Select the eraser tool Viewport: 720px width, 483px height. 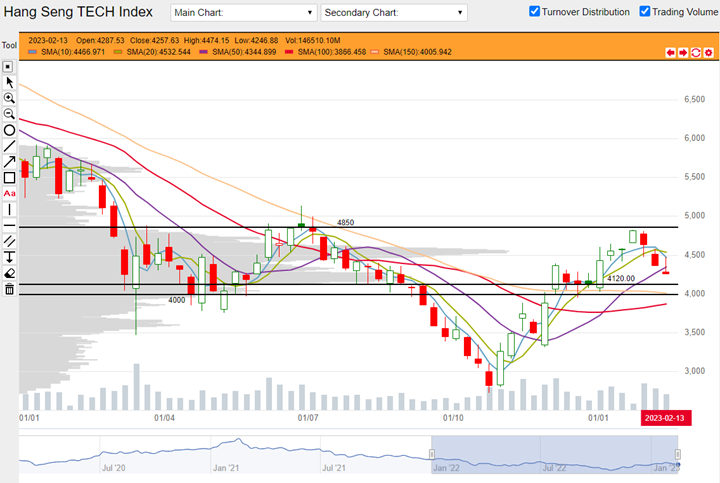tap(9, 273)
